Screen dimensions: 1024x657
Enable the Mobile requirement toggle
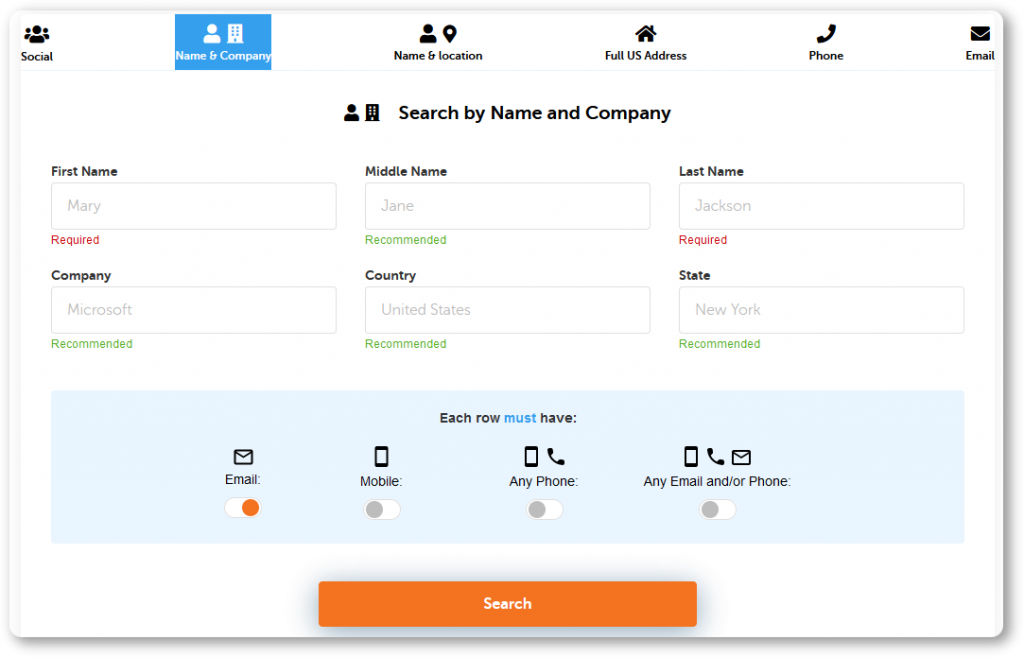pos(382,509)
